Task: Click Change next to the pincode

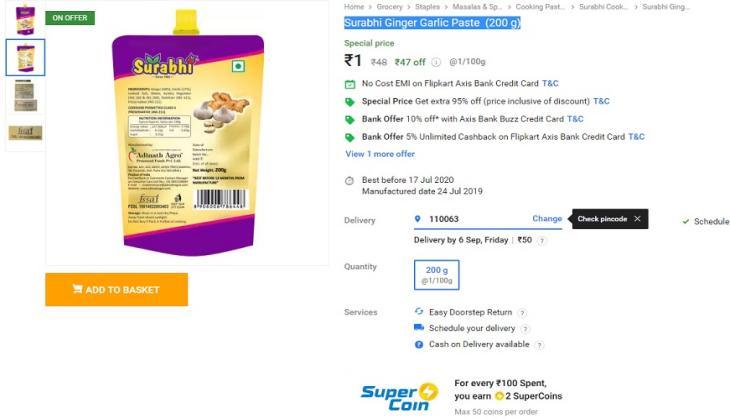Action: coord(547,219)
